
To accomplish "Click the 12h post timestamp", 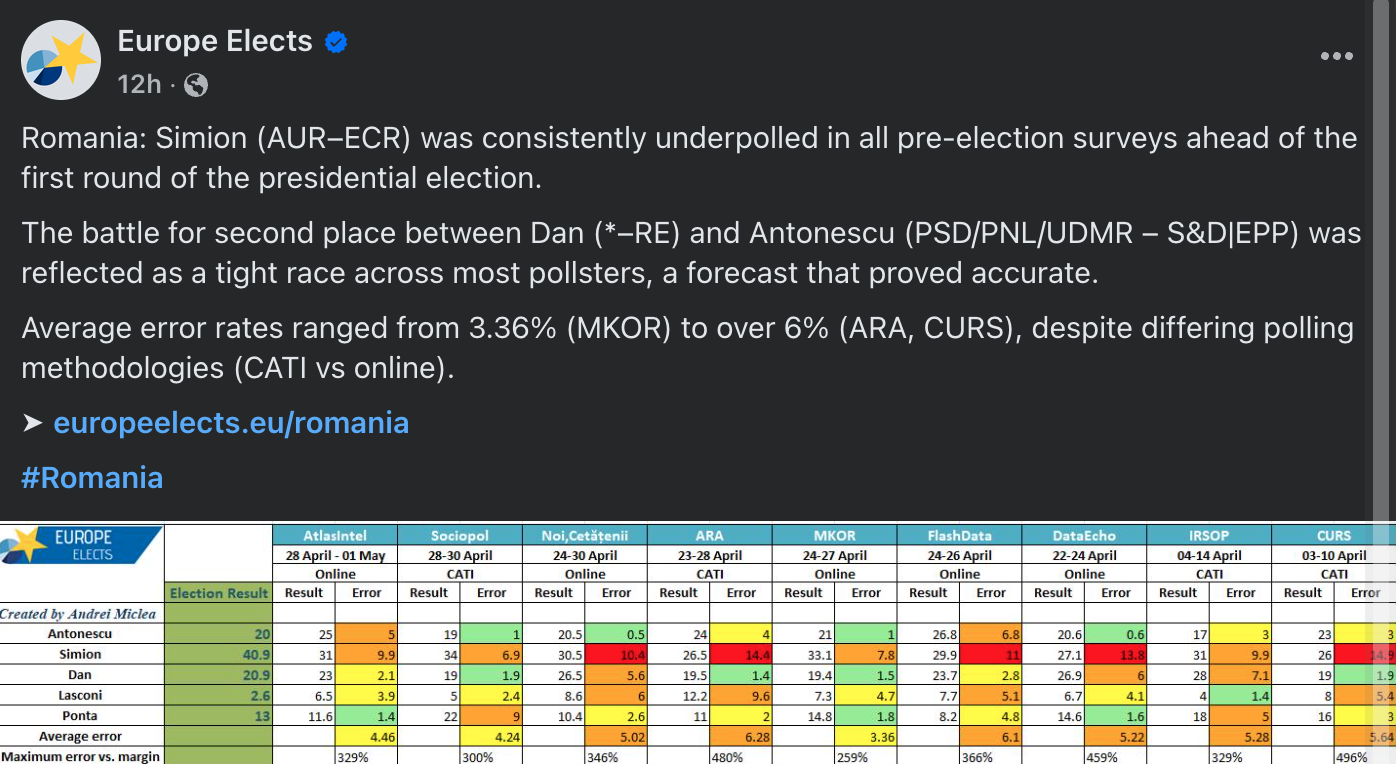I will pyautogui.click(x=139, y=84).
